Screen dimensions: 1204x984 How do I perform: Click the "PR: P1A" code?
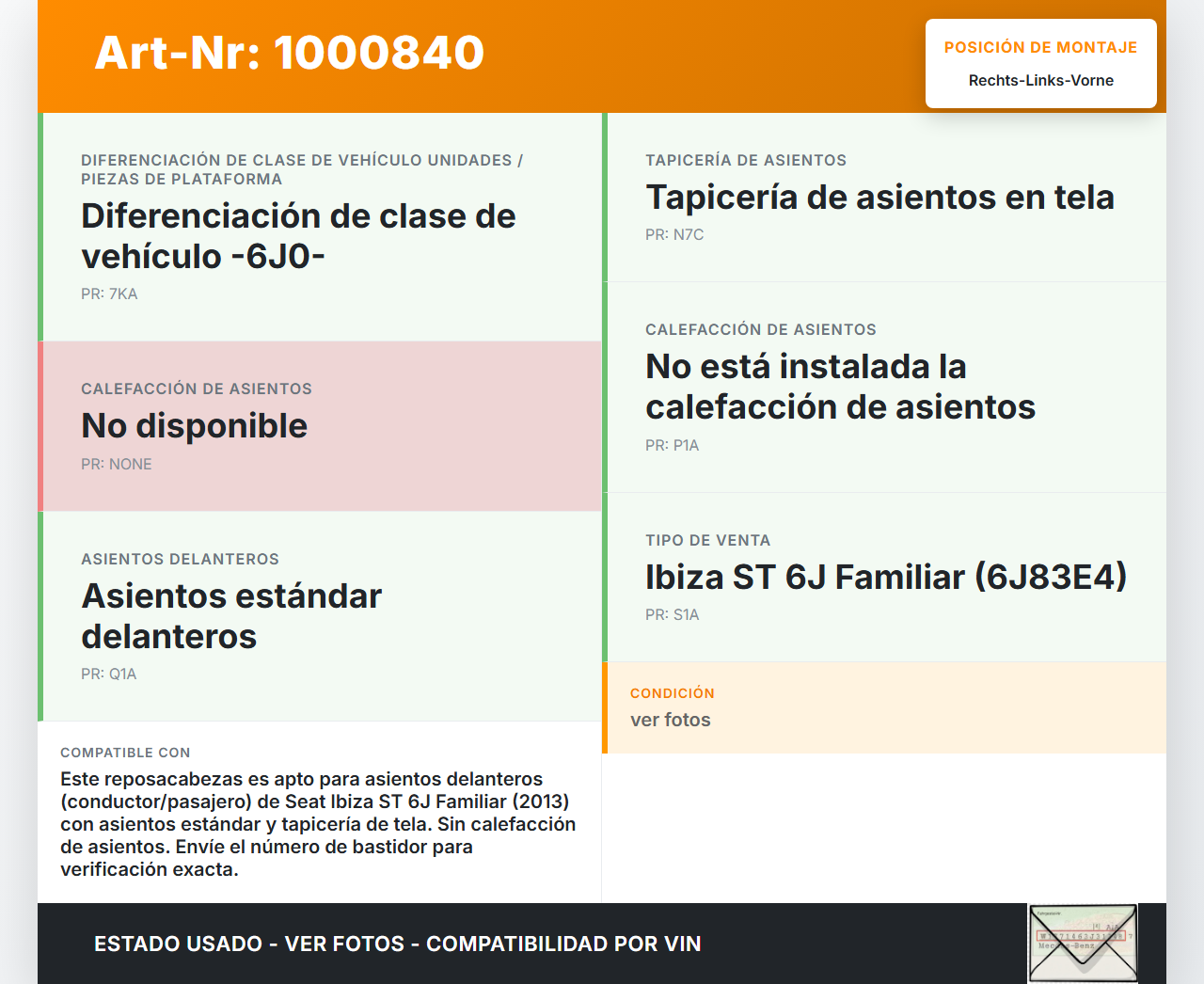[x=673, y=446]
